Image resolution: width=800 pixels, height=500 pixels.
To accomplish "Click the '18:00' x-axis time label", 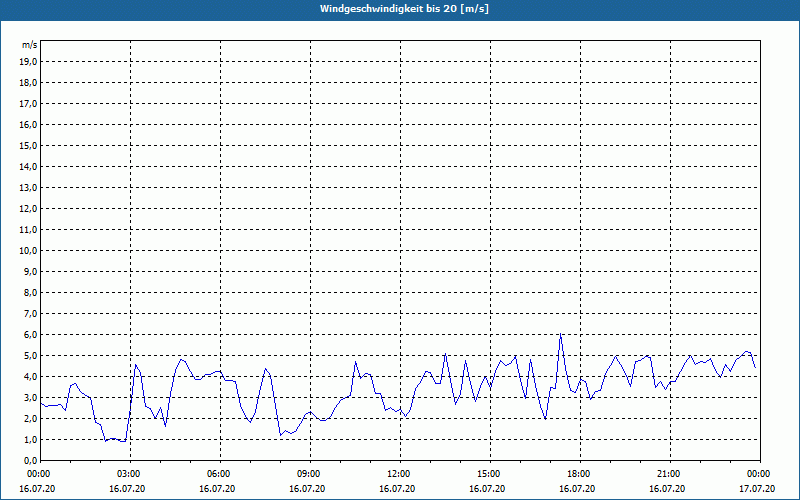I will (578, 474).
